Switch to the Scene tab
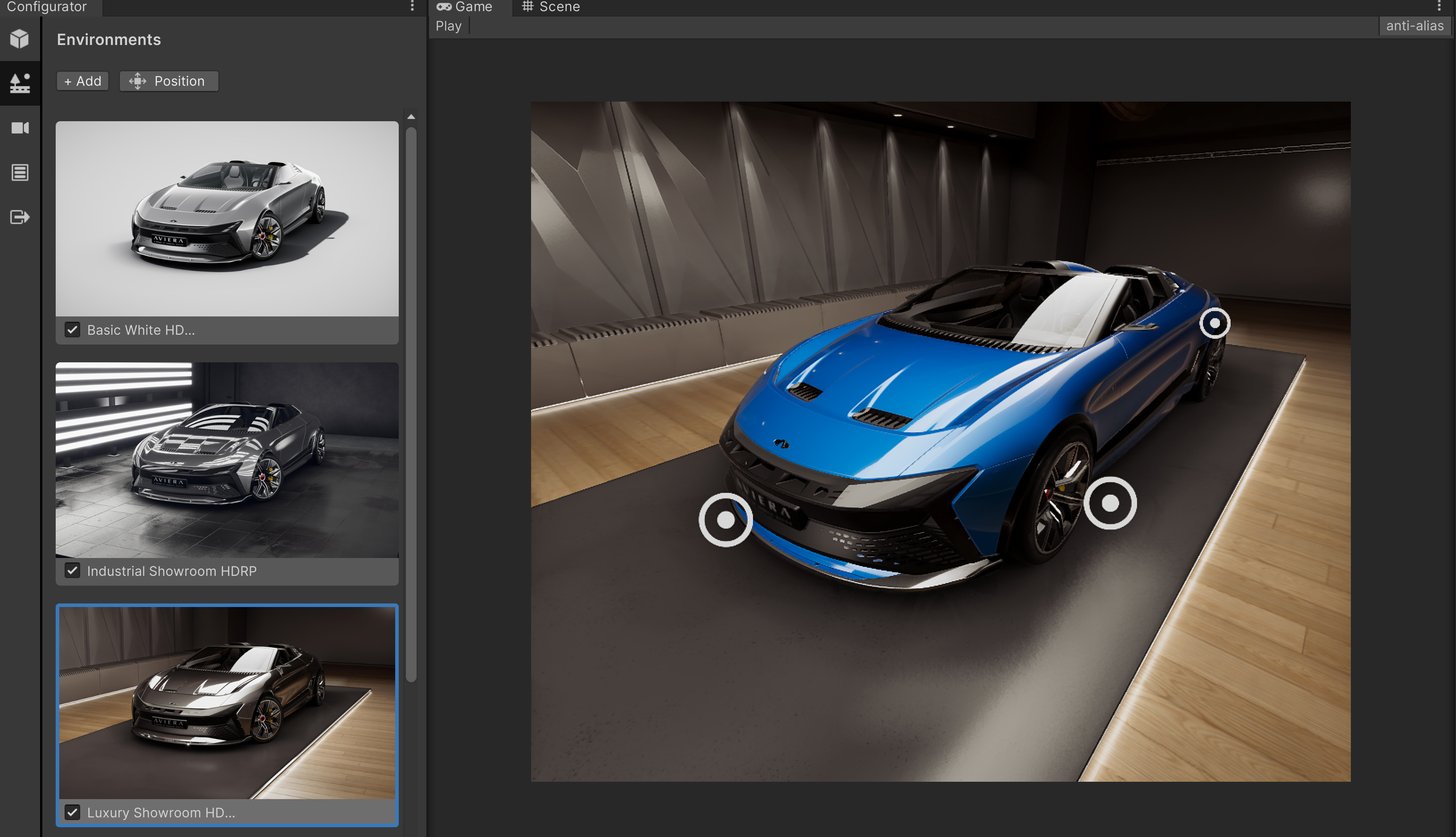The width and height of the screenshot is (1456, 837). pos(551,7)
